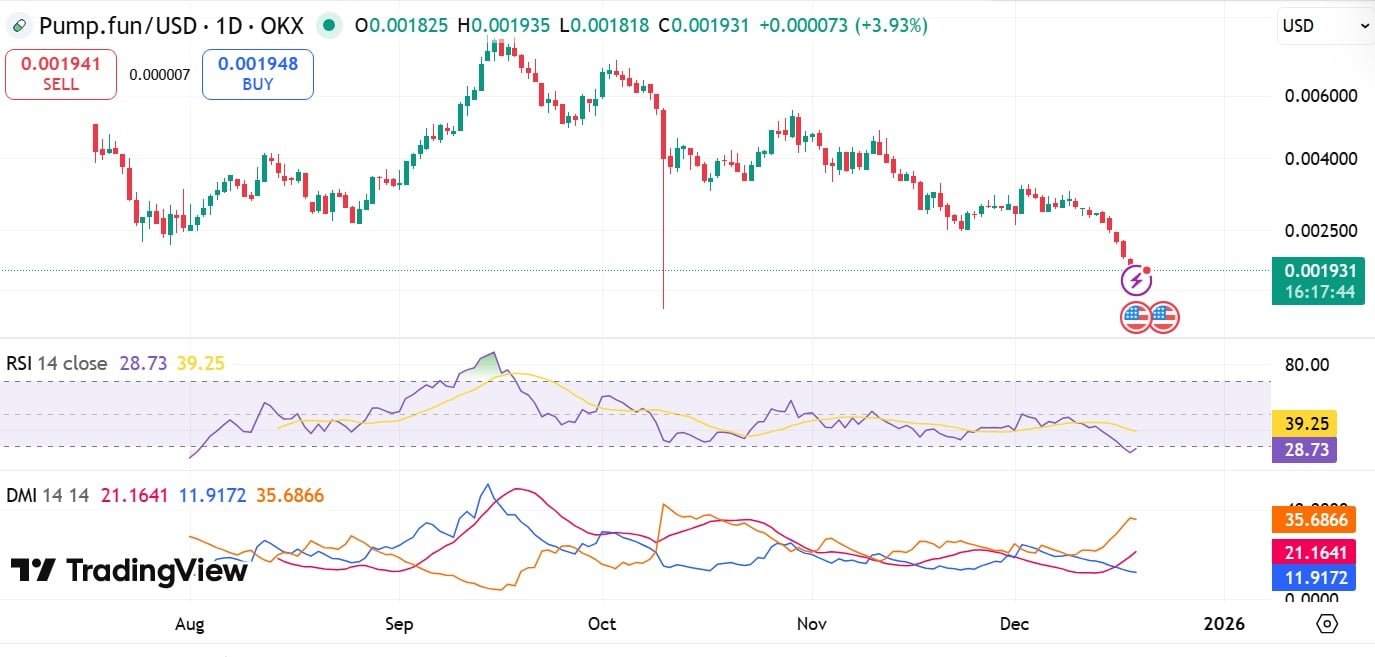Select the RSI 14 close indicator label
This screenshot has height=657, width=1375.
coord(57,363)
